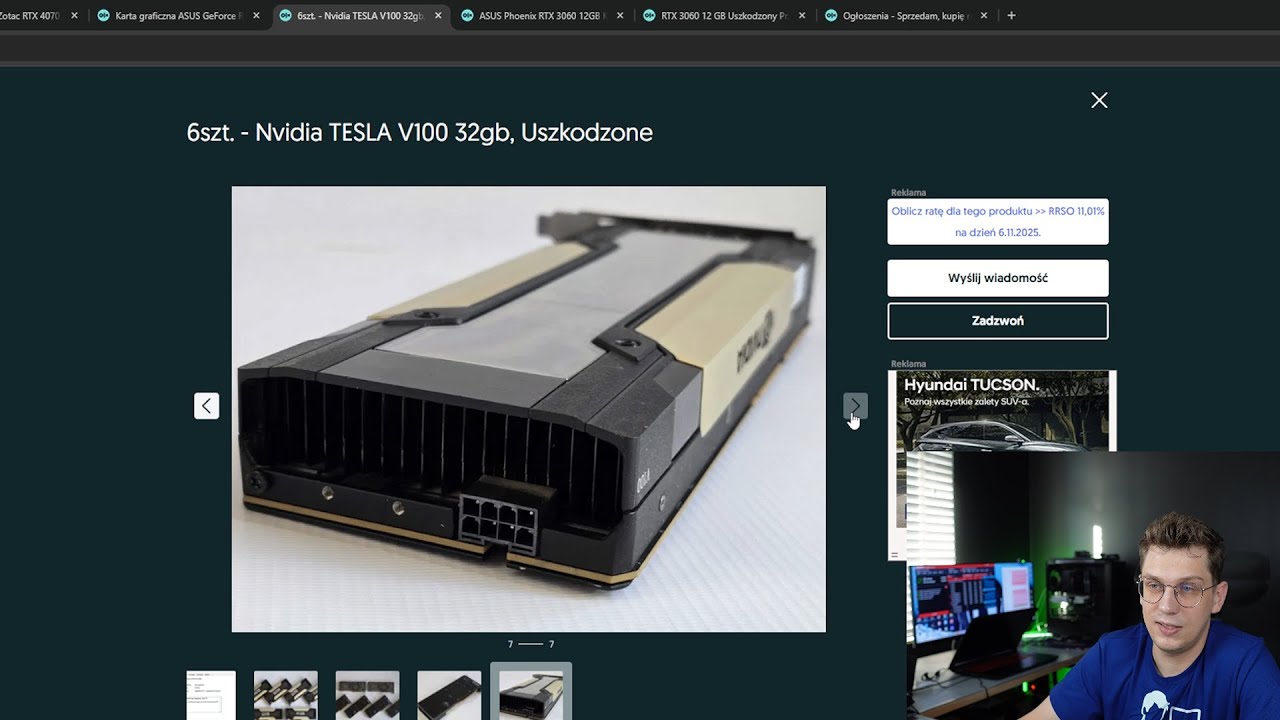This screenshot has height=720, width=1280.
Task: Close the Nvidia TESLA V100 tab
Action: (x=438, y=16)
